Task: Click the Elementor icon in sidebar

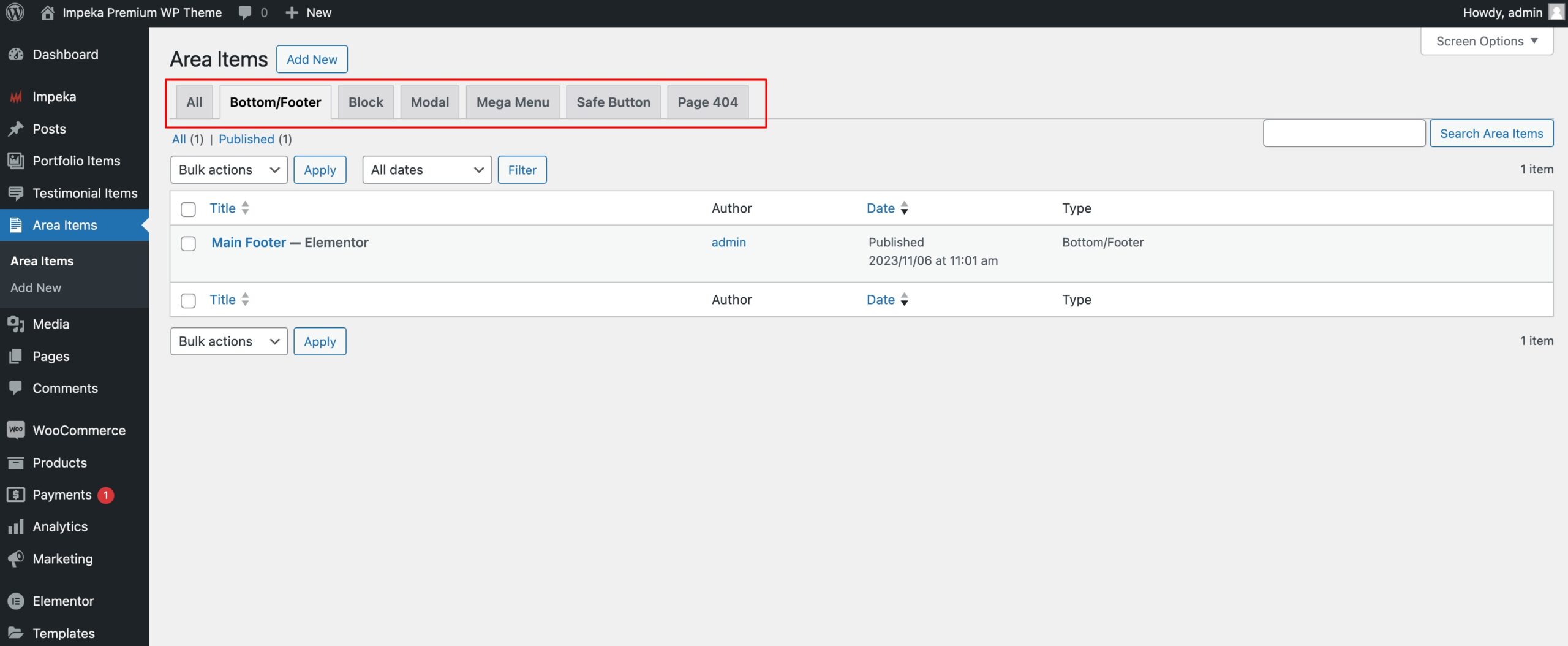Action: (16, 601)
